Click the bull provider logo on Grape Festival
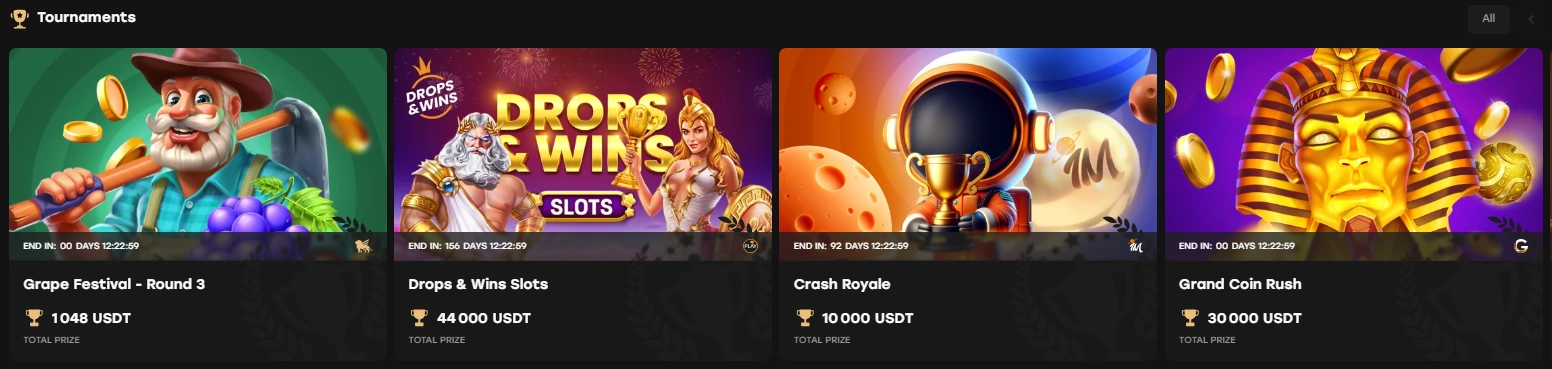Screen dimensions: 1552x369 coord(362,246)
